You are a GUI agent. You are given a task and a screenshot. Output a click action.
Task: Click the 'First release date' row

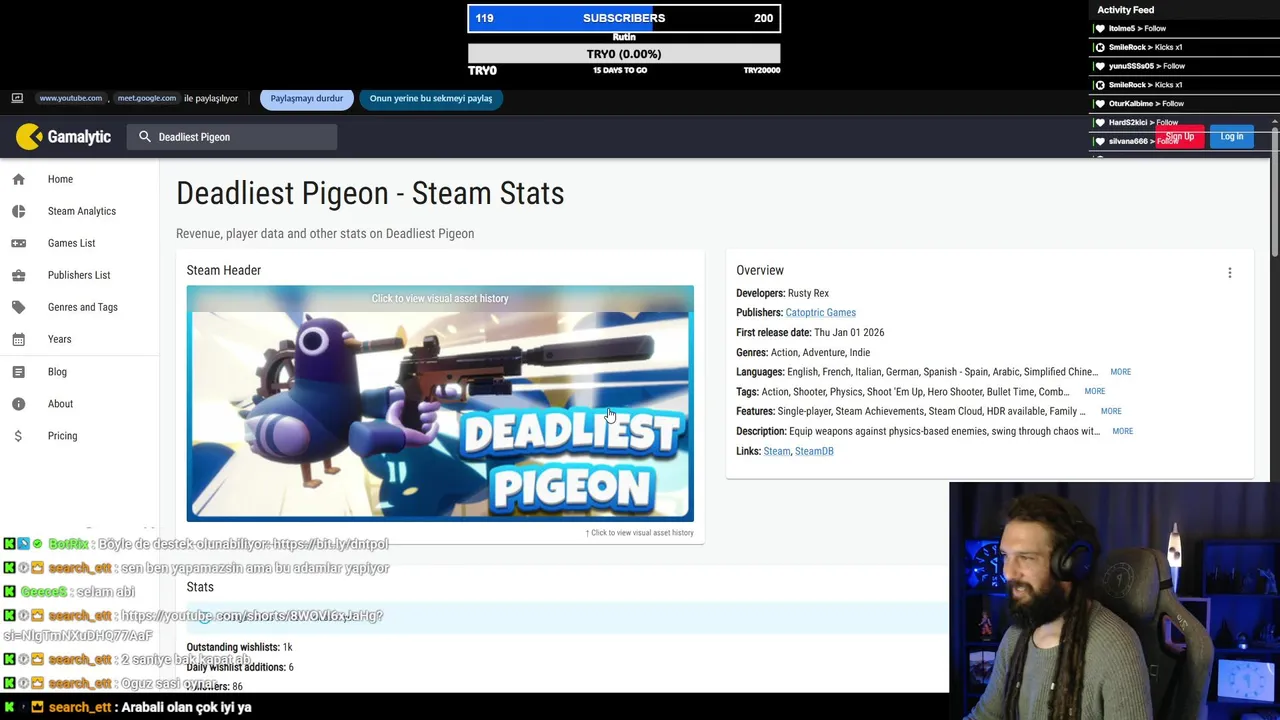(810, 333)
